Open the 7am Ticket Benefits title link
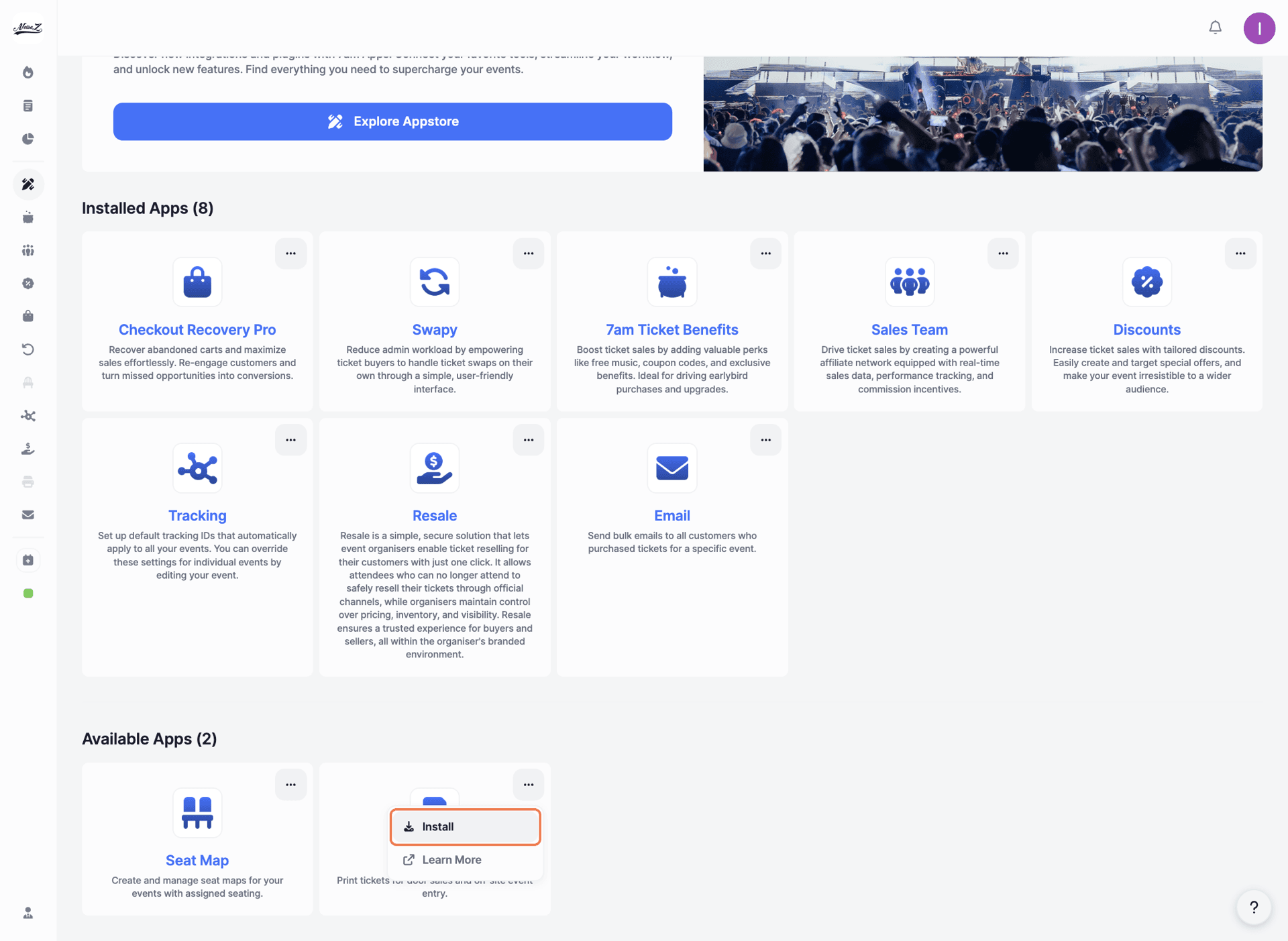Screen dimensions: 1288x941 pyautogui.click(x=672, y=330)
